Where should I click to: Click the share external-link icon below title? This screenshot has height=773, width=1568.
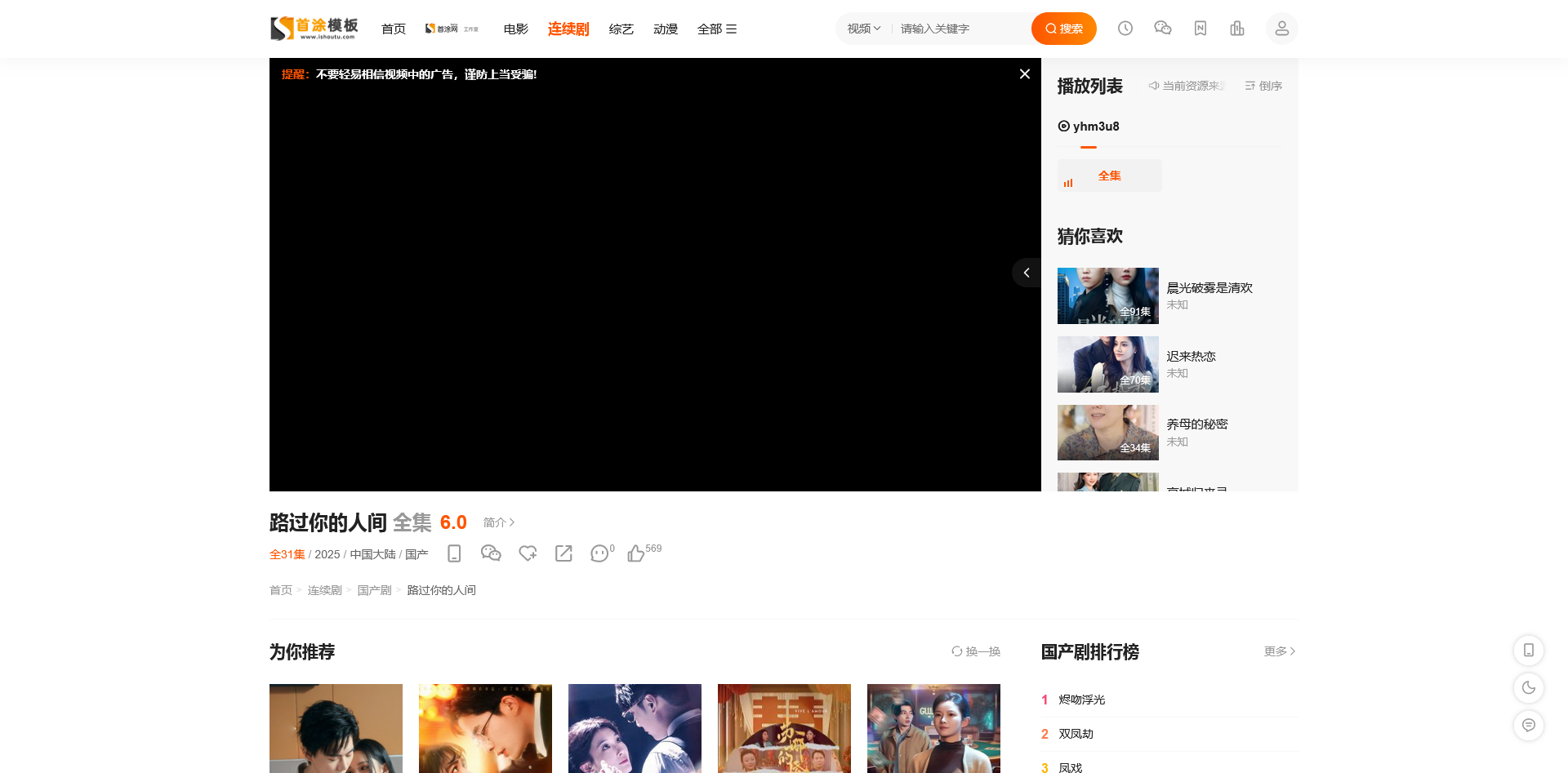(x=563, y=553)
